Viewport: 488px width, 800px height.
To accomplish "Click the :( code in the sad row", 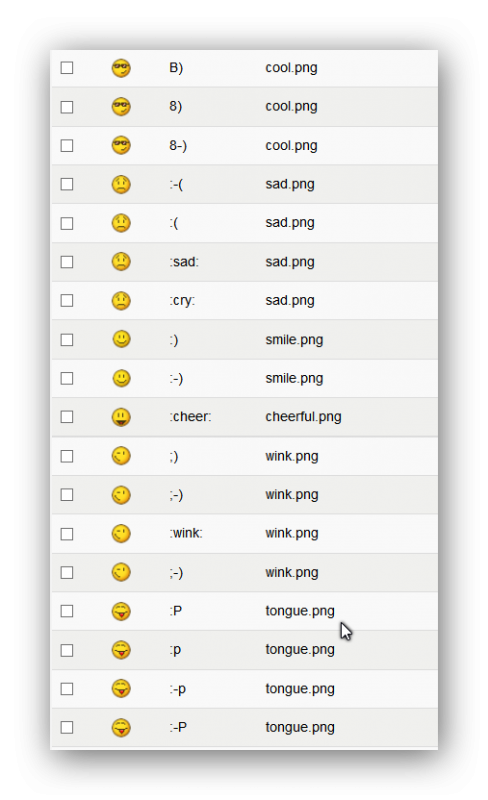I will click(174, 223).
